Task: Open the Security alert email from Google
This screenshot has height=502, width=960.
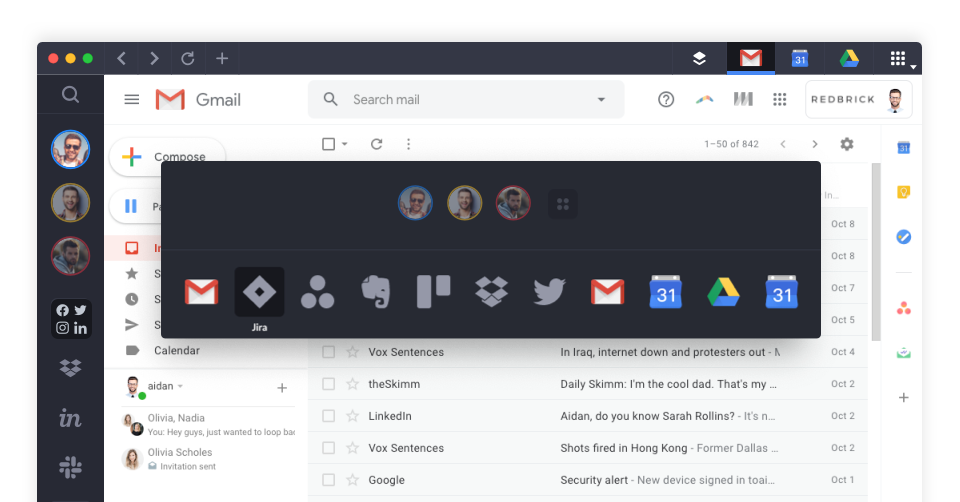Action: (x=588, y=480)
